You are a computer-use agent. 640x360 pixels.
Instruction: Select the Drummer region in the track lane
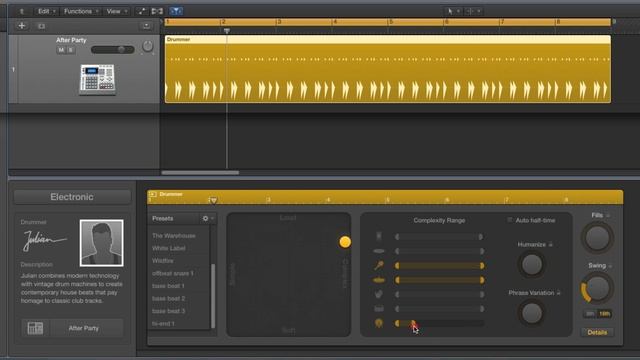coord(388,69)
